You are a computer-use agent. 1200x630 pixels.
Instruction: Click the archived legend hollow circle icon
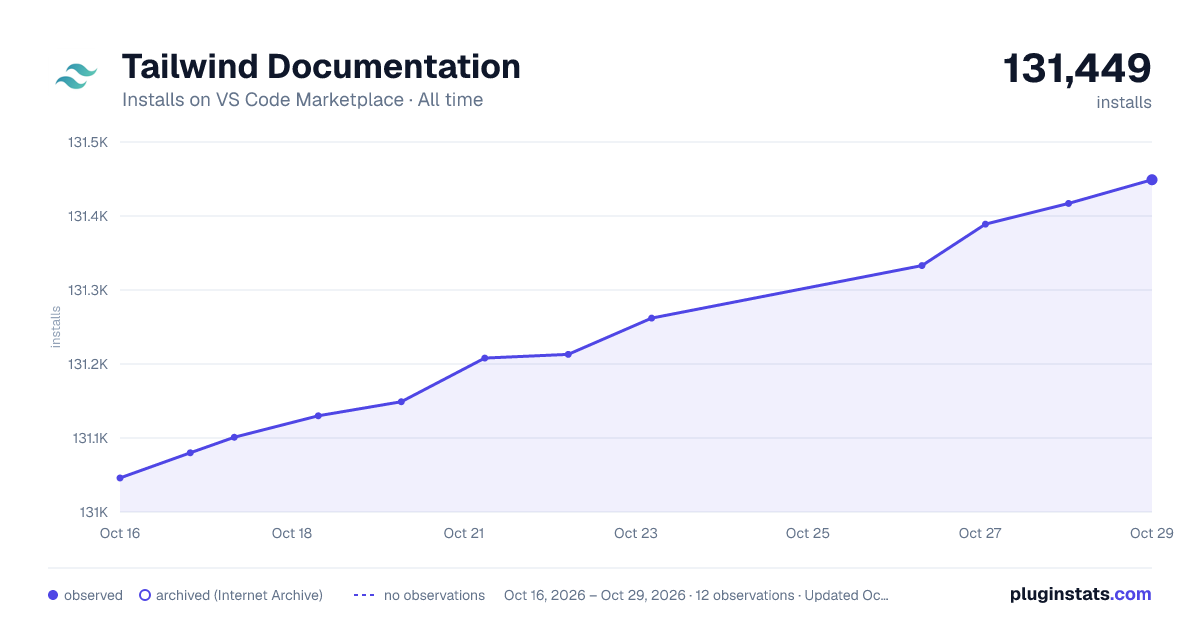click(145, 595)
